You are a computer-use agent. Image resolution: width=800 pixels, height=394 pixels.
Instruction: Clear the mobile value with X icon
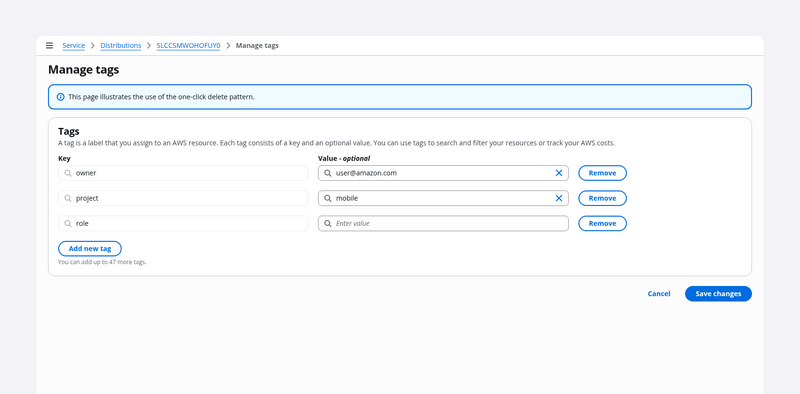pos(559,198)
